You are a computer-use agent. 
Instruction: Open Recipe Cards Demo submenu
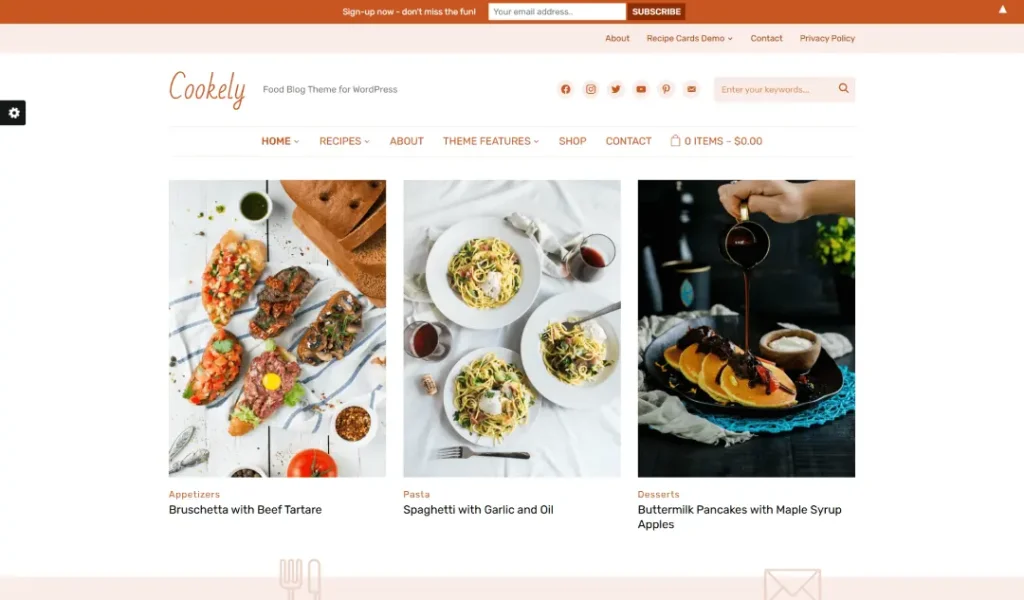click(x=690, y=39)
